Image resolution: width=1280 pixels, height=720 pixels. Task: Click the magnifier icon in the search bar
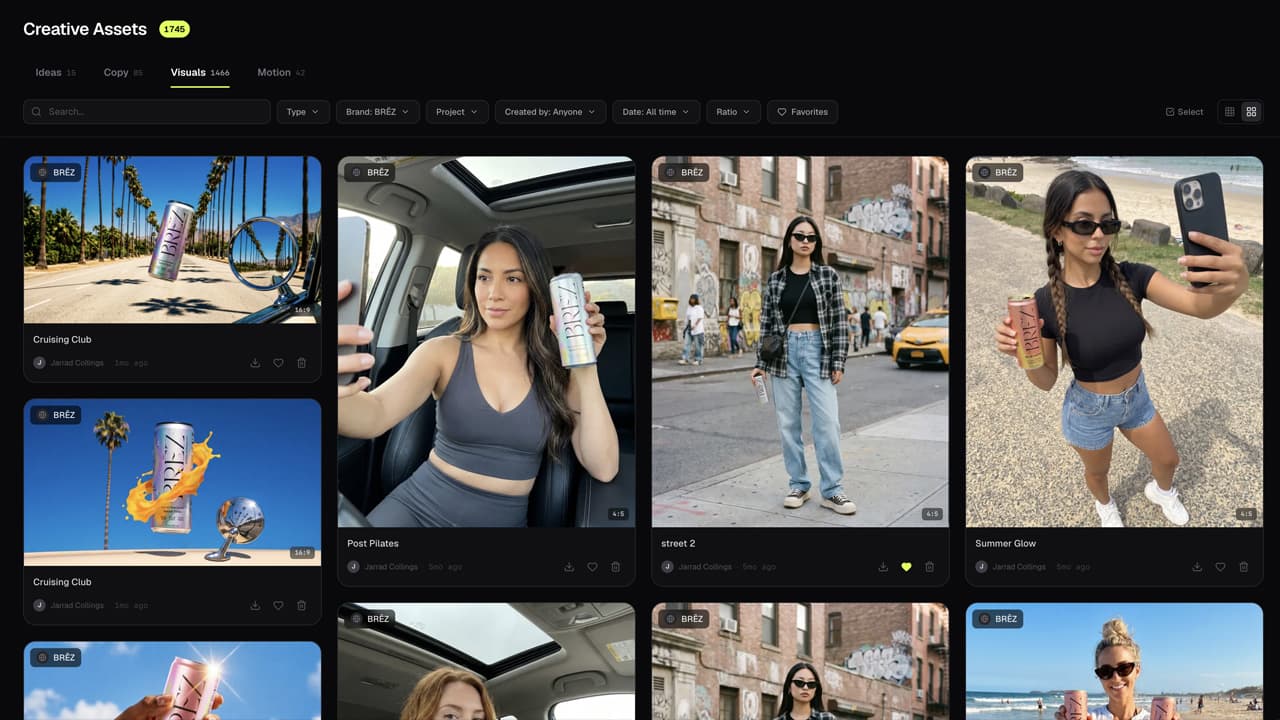[x=37, y=112]
